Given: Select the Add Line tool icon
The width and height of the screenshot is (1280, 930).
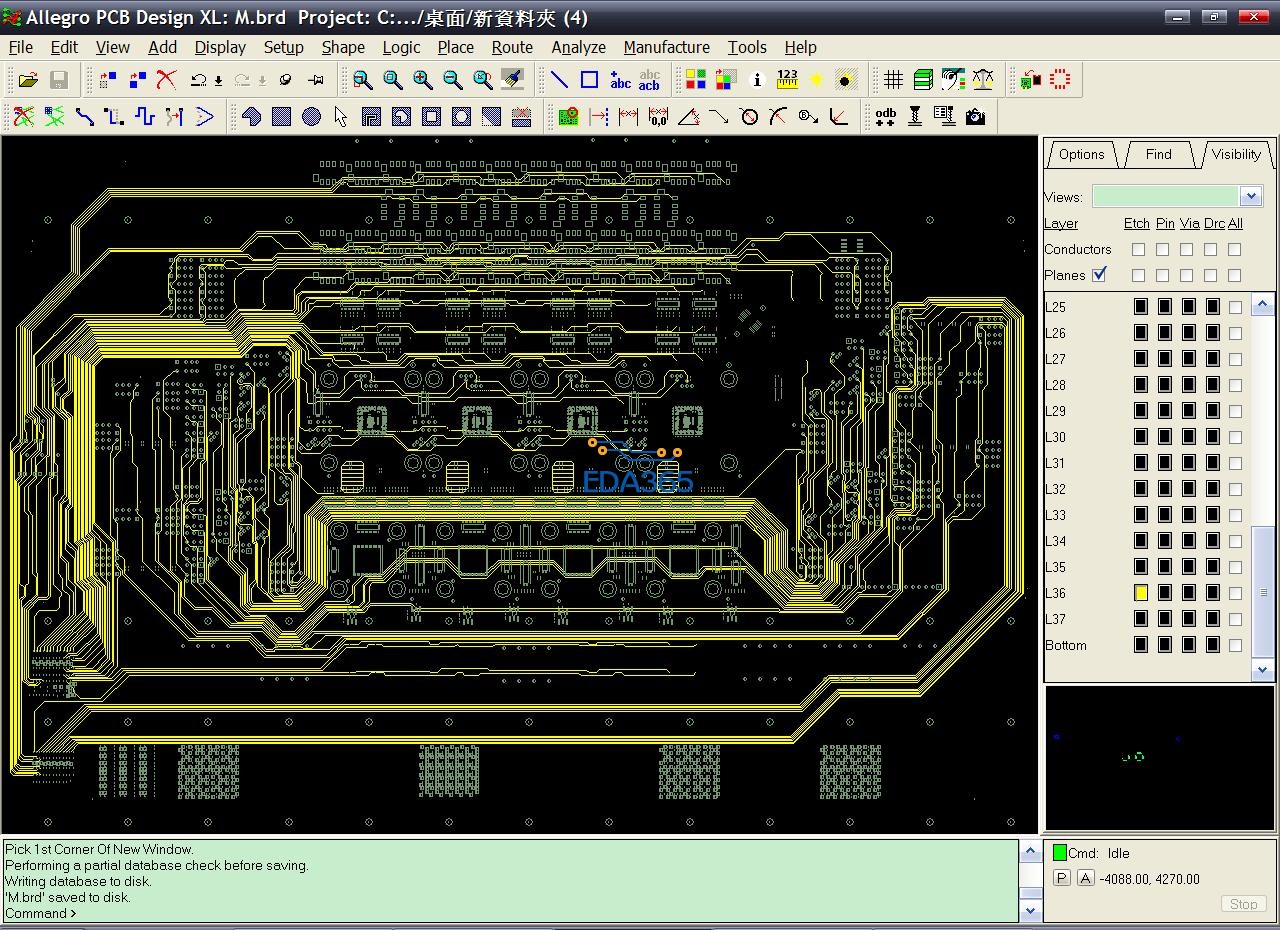Looking at the screenshot, I should (560, 80).
